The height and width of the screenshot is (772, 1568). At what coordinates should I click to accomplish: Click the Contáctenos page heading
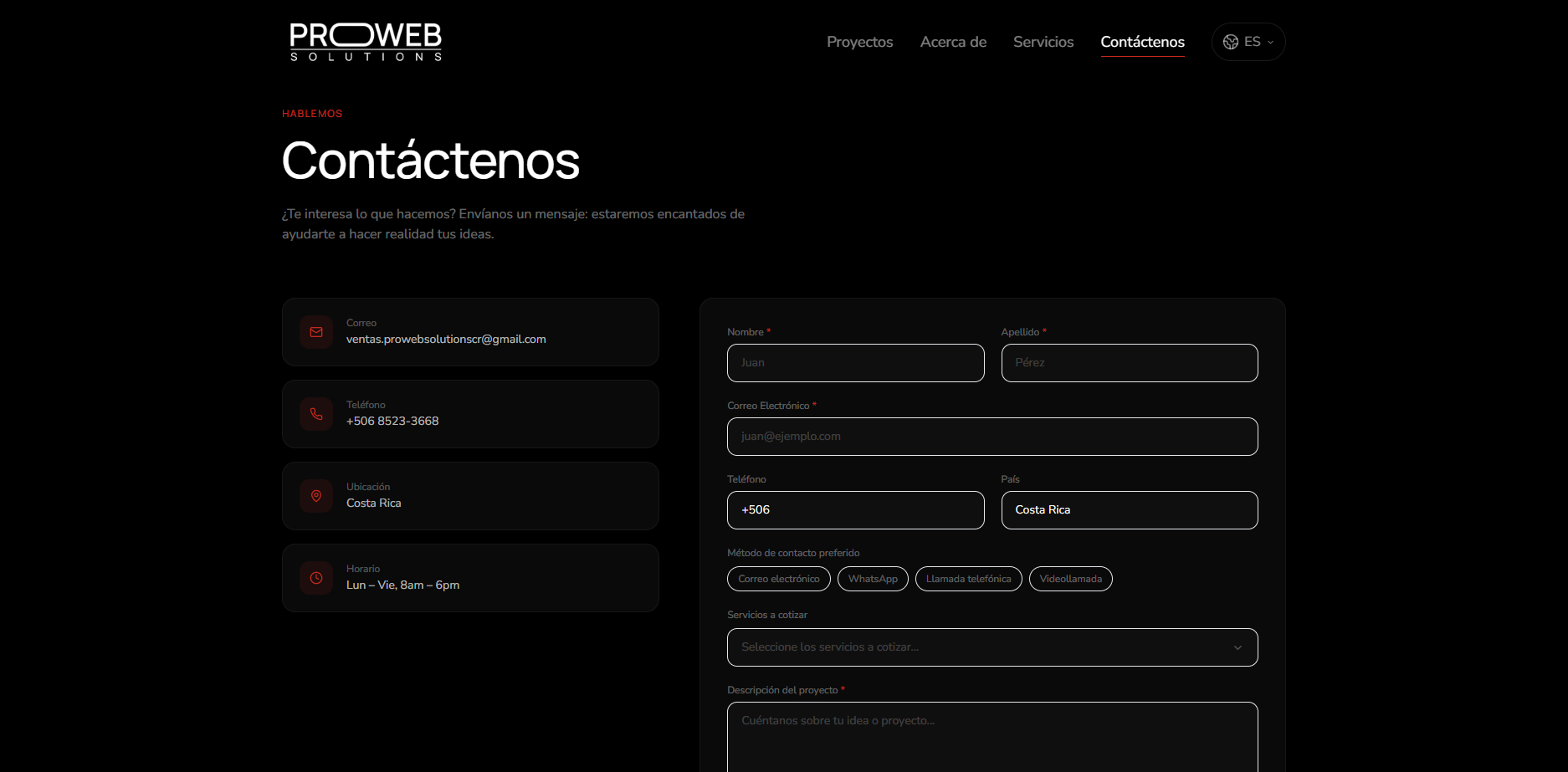pyautogui.click(x=431, y=161)
